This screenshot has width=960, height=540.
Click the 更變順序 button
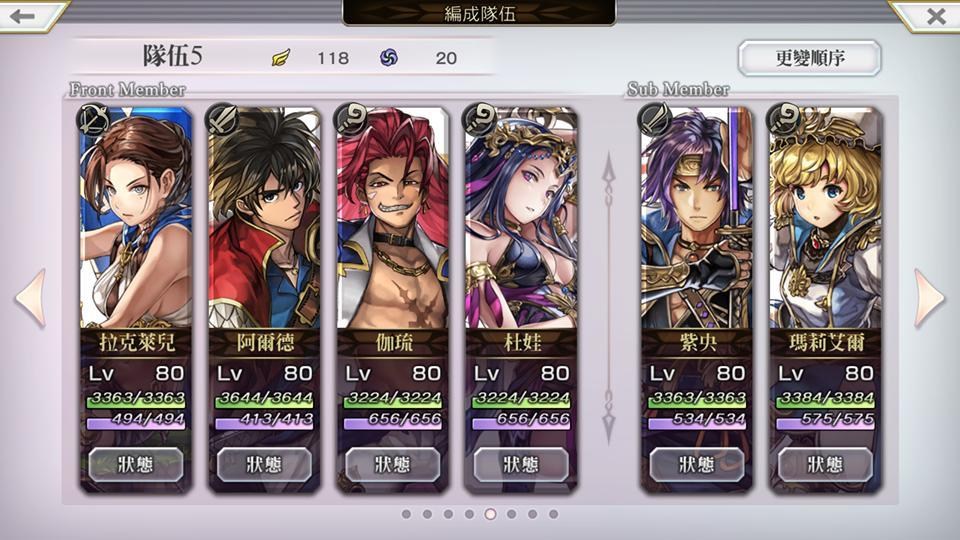coord(809,58)
